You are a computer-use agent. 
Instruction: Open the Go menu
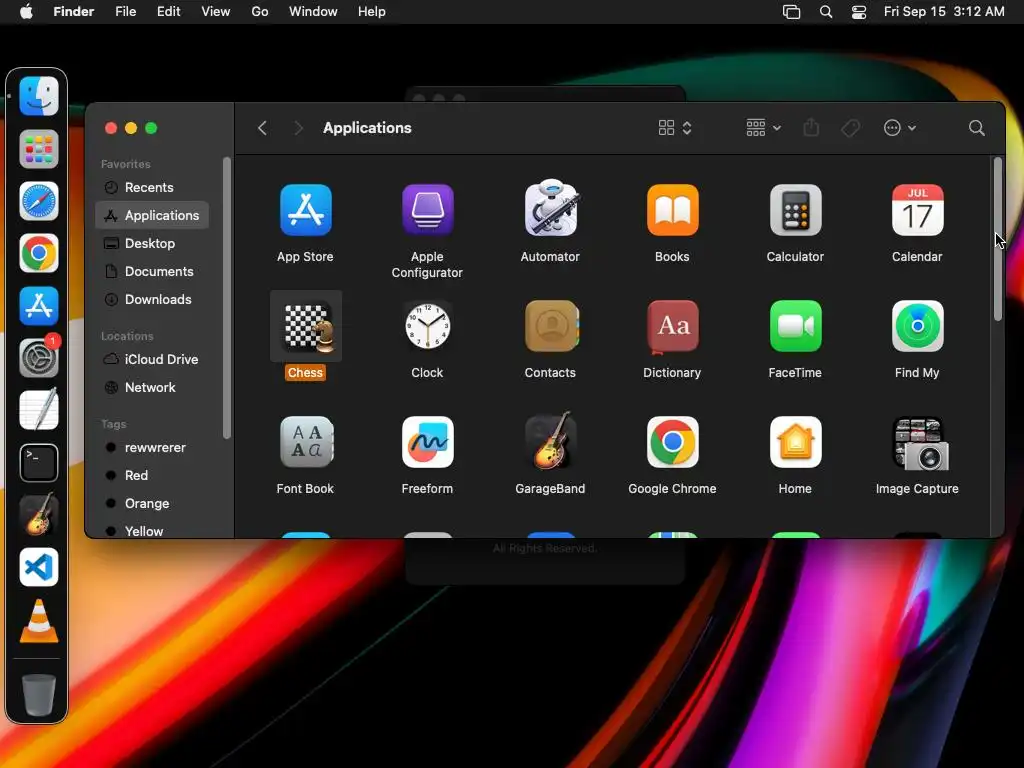260,12
